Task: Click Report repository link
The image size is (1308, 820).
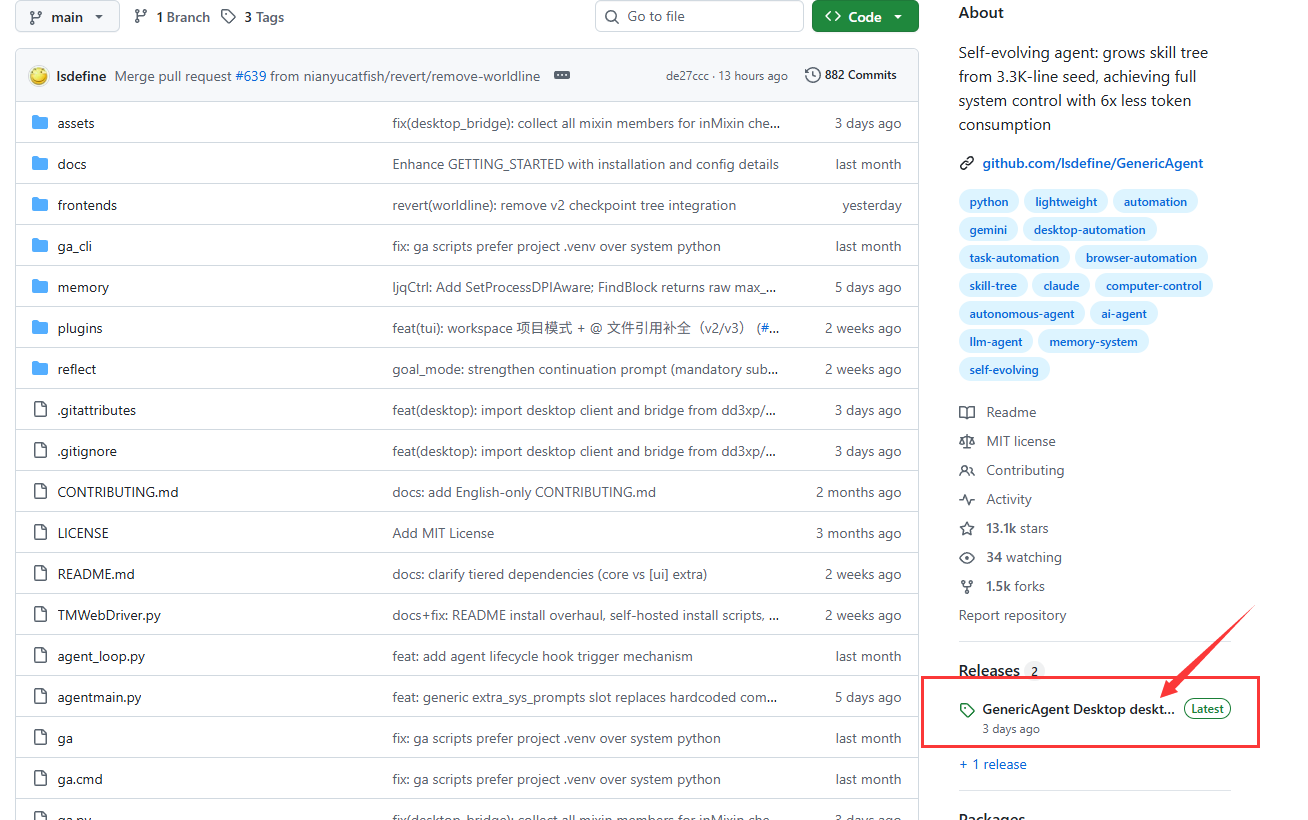Action: tap(1012, 615)
